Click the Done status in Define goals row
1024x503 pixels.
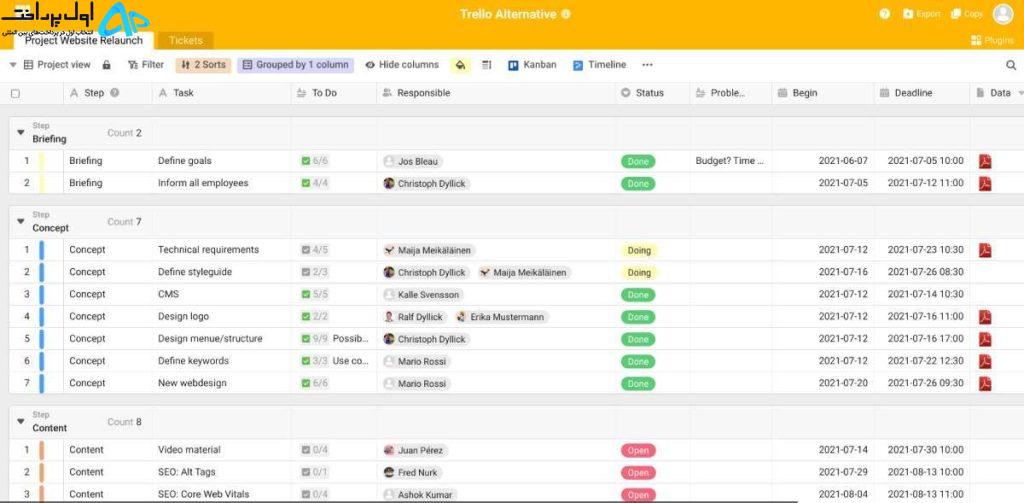click(637, 161)
